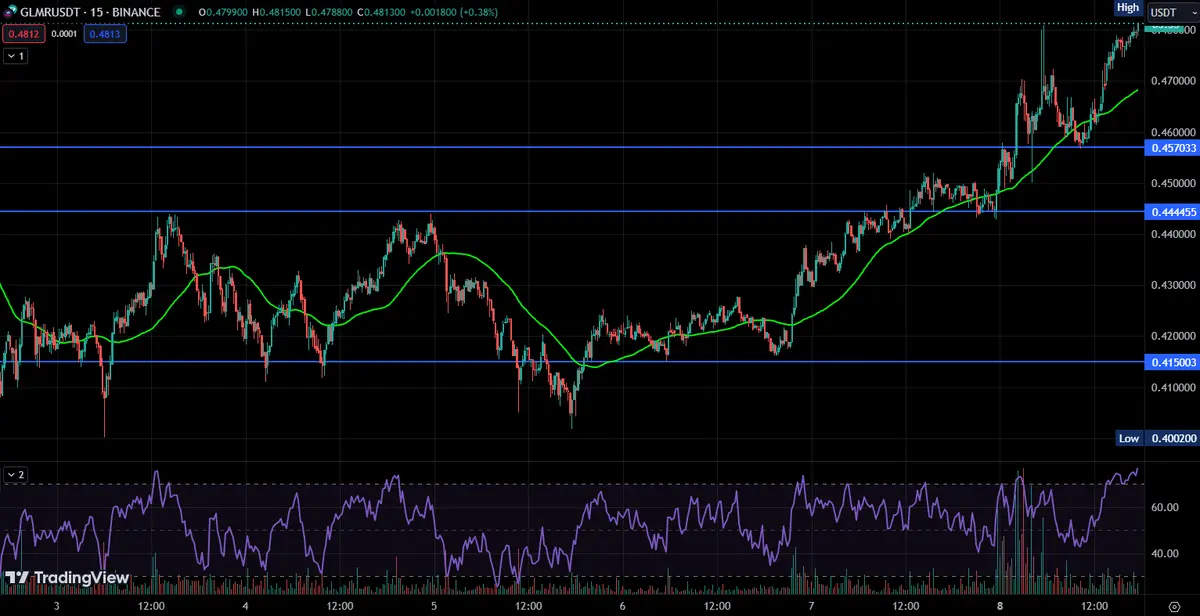Image resolution: width=1200 pixels, height=616 pixels.
Task: Click the 60.00 RSI scale label
Action: click(1163, 508)
